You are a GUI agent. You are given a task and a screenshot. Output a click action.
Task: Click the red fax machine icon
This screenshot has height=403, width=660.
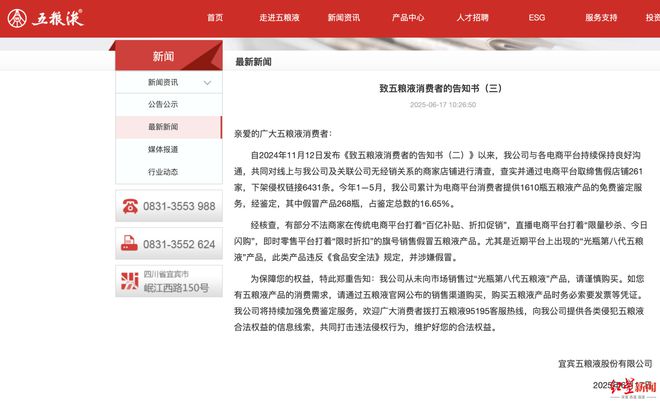(129, 244)
